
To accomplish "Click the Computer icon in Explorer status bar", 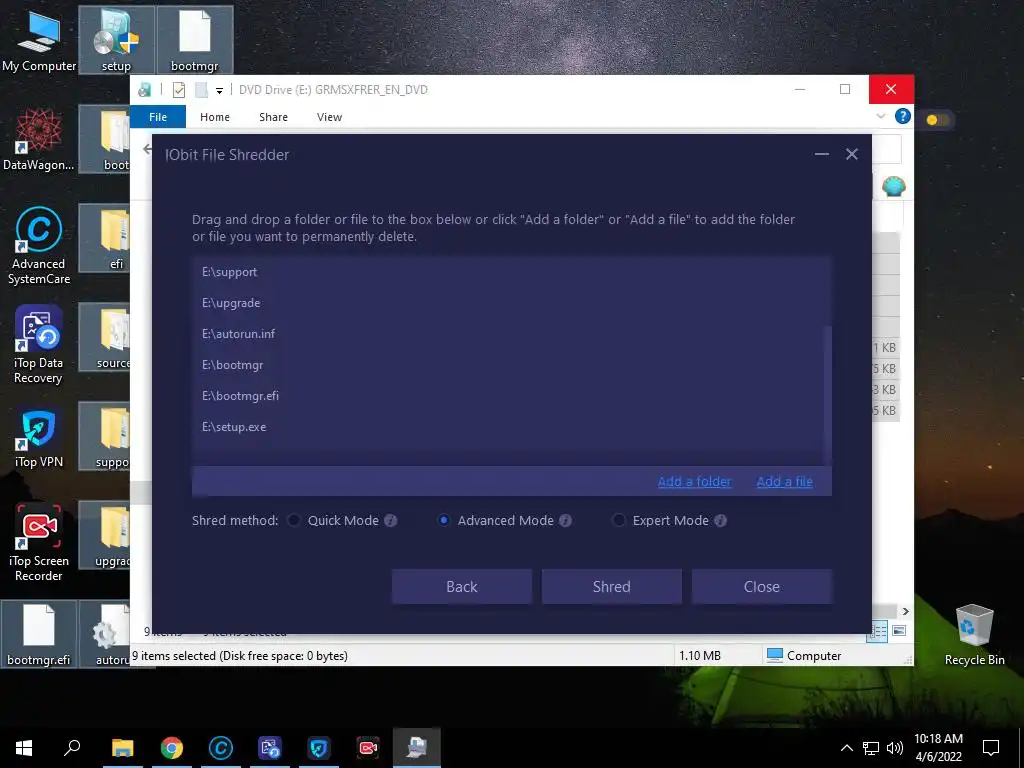I will point(775,655).
